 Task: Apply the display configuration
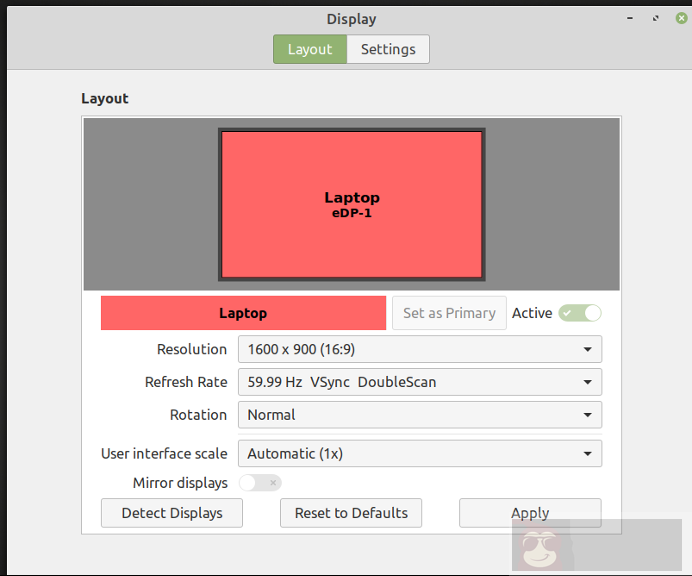(530, 513)
